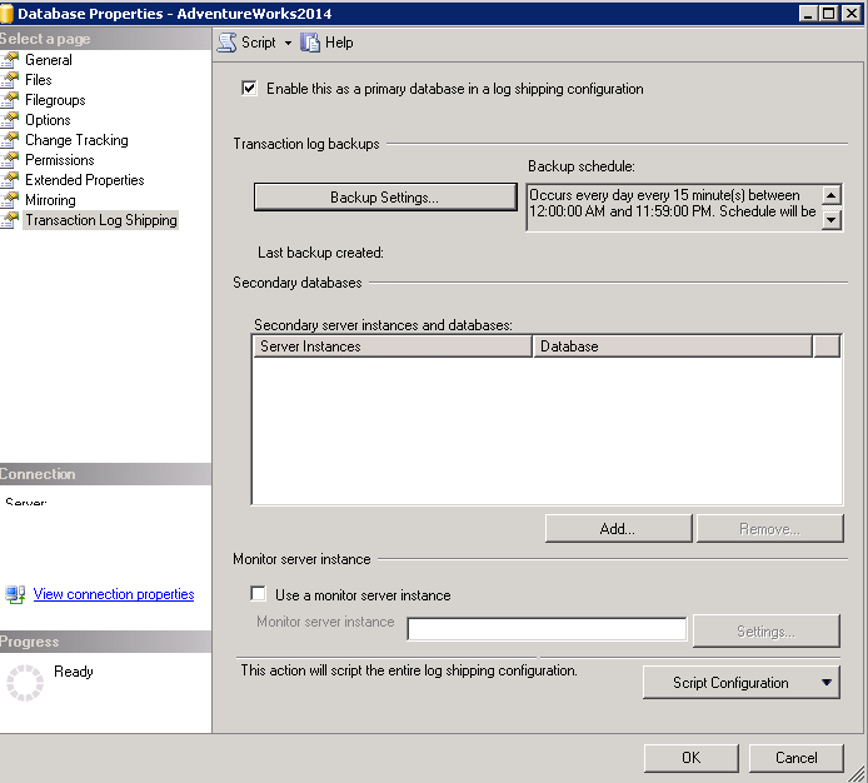Uncheck Enable this as a primary database
The width and height of the screenshot is (868, 783).
[249, 88]
